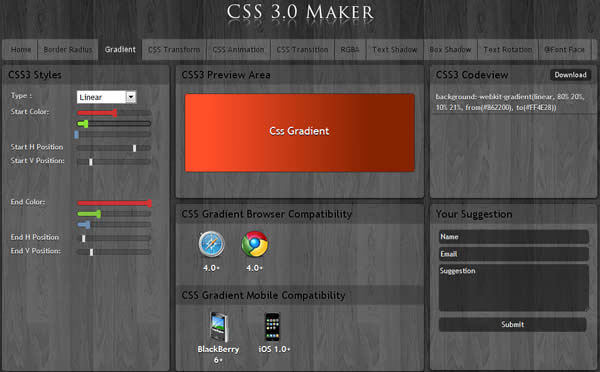Switch to the Text Rotation tab
The width and height of the screenshot is (600, 372).
click(x=508, y=50)
